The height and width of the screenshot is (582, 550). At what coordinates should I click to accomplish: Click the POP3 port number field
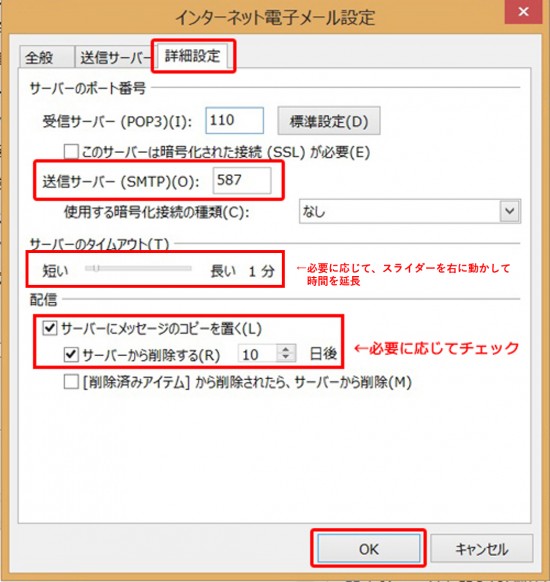tap(235, 121)
